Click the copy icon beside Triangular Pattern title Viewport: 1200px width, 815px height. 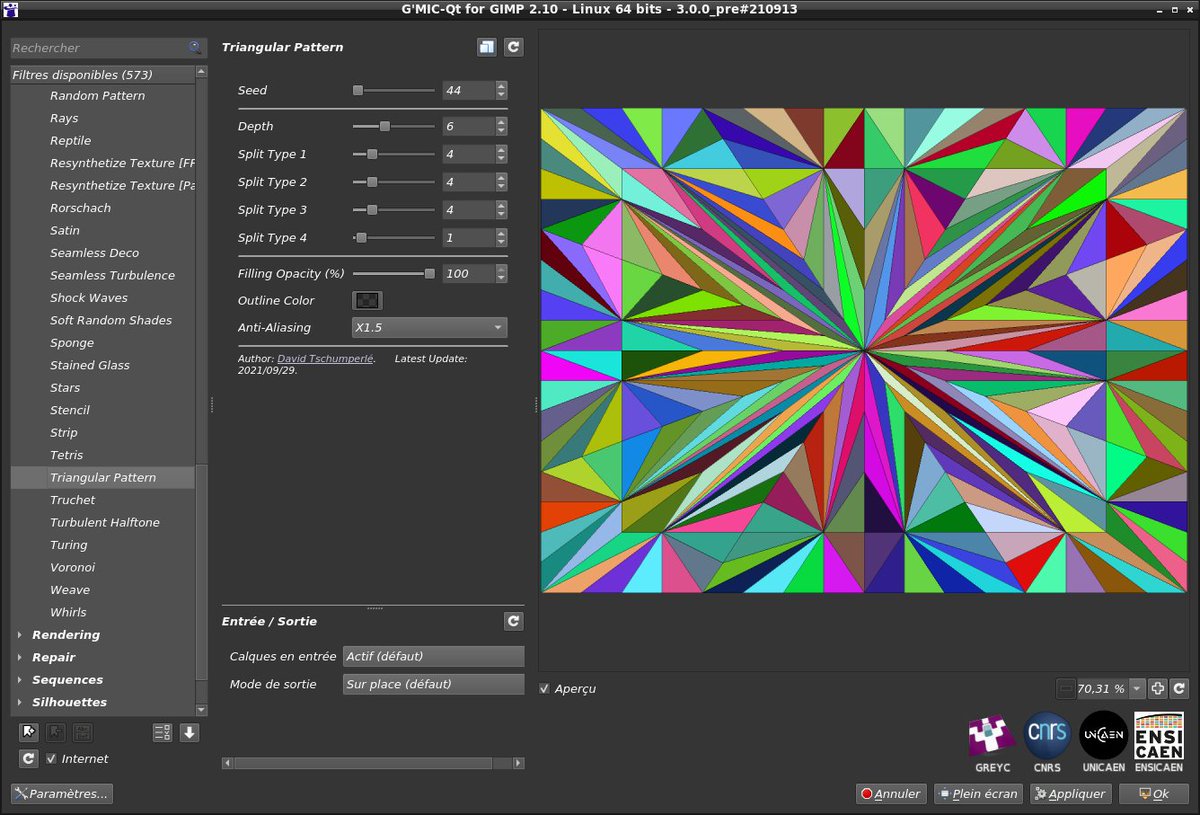[486, 47]
